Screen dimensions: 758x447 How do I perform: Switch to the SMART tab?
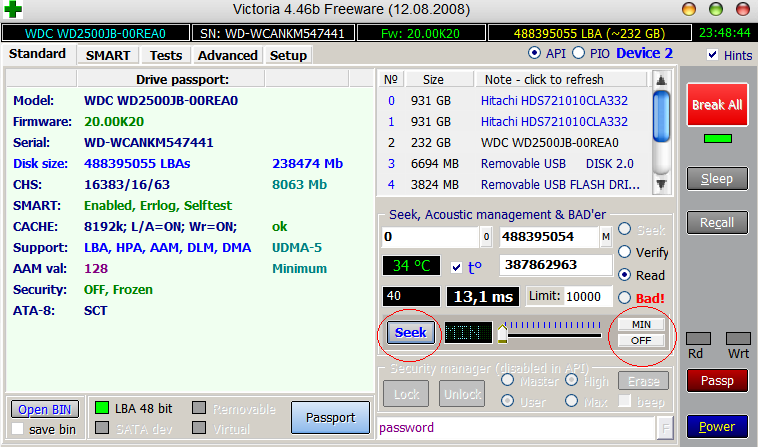[x=107, y=55]
